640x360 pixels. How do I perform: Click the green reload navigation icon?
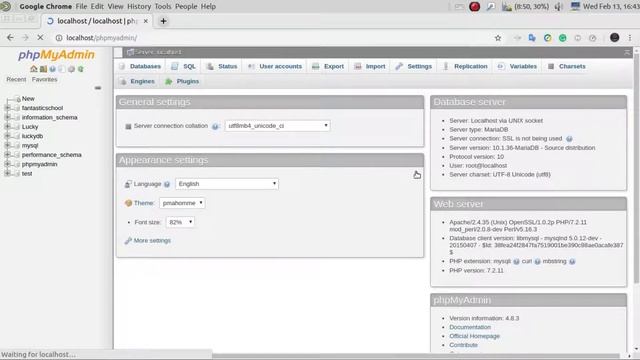coord(81,69)
